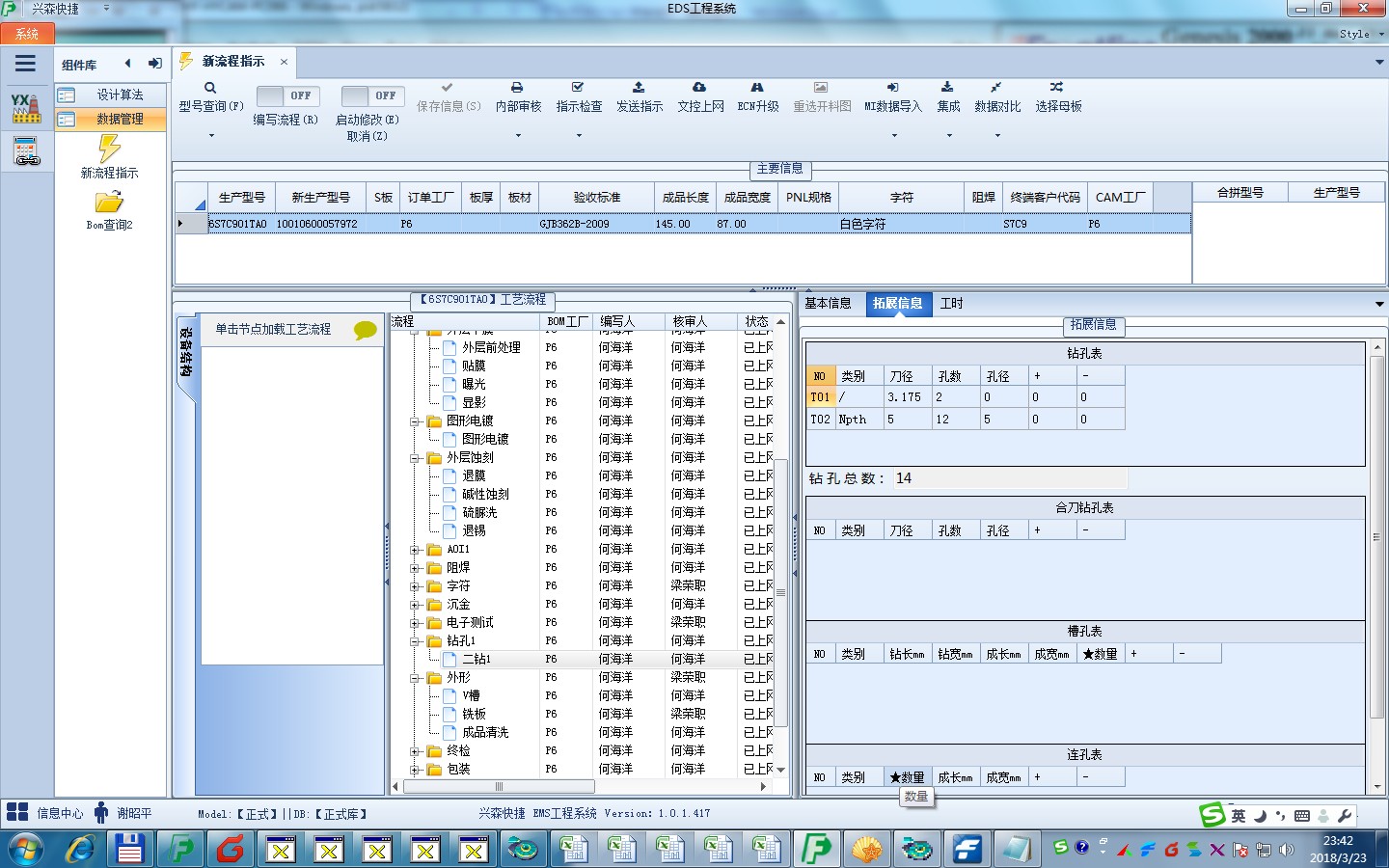Open the hamburger menu in the left sidebar
This screenshot has width=1389, height=868.
pos(26,64)
